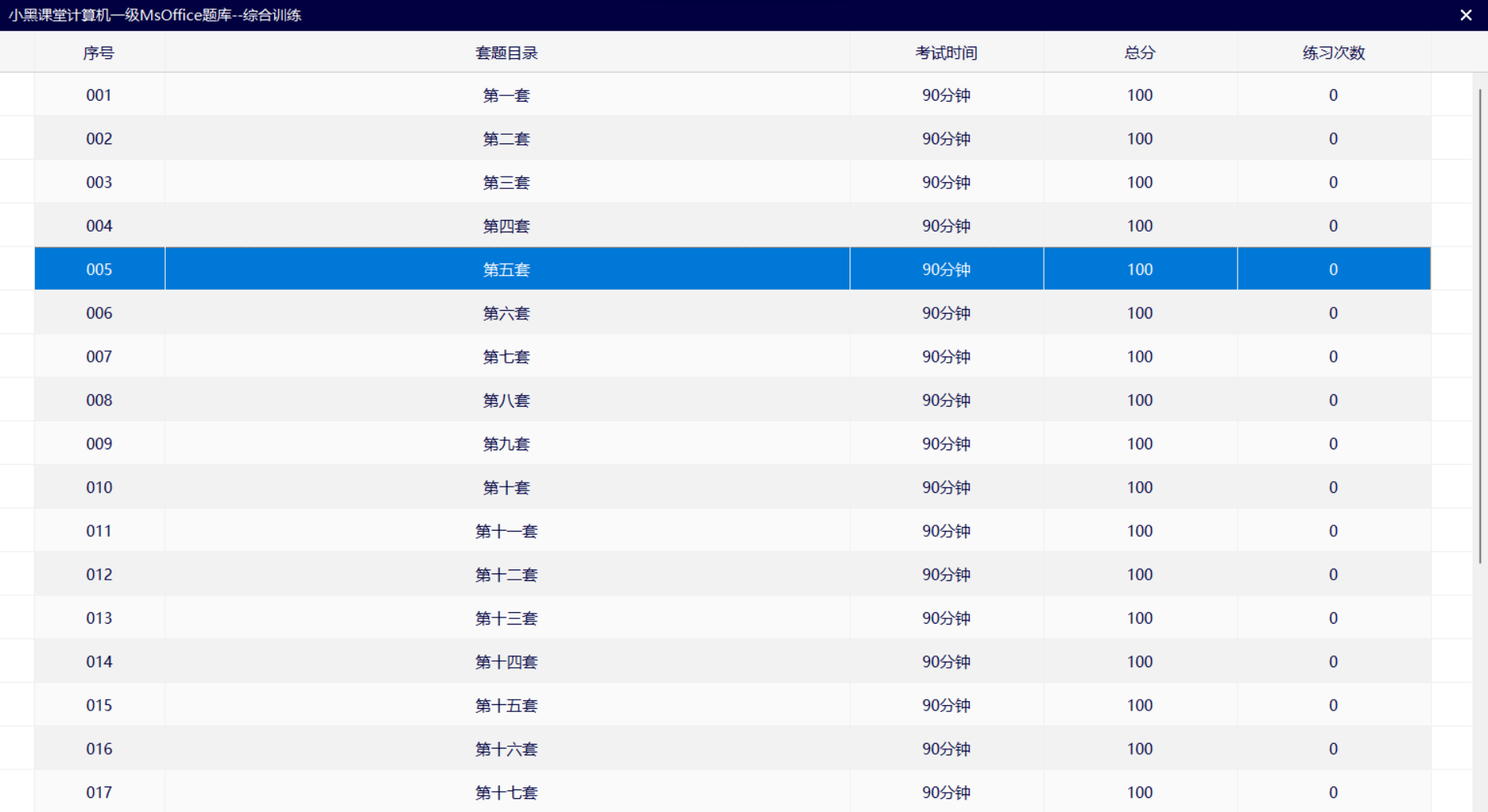Screen dimensions: 1488x812
Task: Select the 第一套 exam row
Action: click(506, 95)
